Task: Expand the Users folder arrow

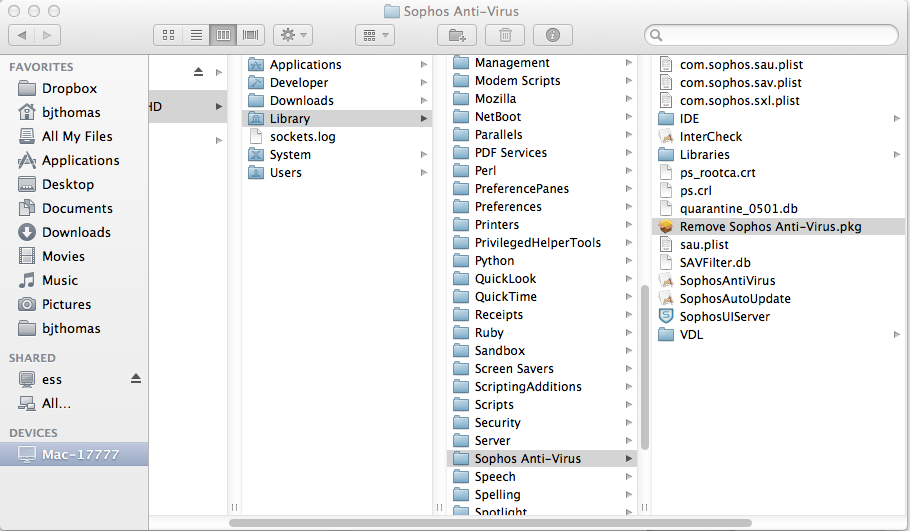Action: (424, 173)
